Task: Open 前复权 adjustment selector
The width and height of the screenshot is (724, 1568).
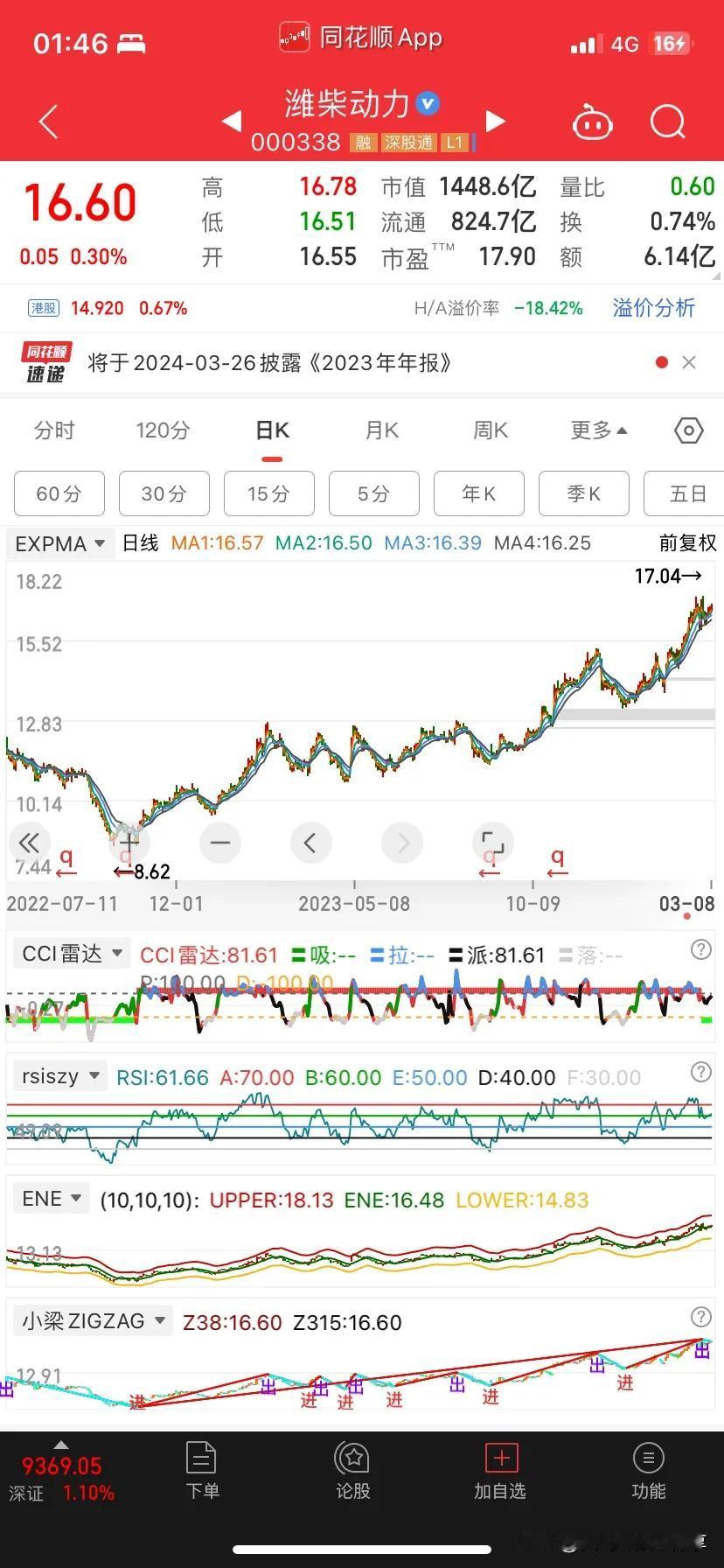Action: [x=687, y=543]
